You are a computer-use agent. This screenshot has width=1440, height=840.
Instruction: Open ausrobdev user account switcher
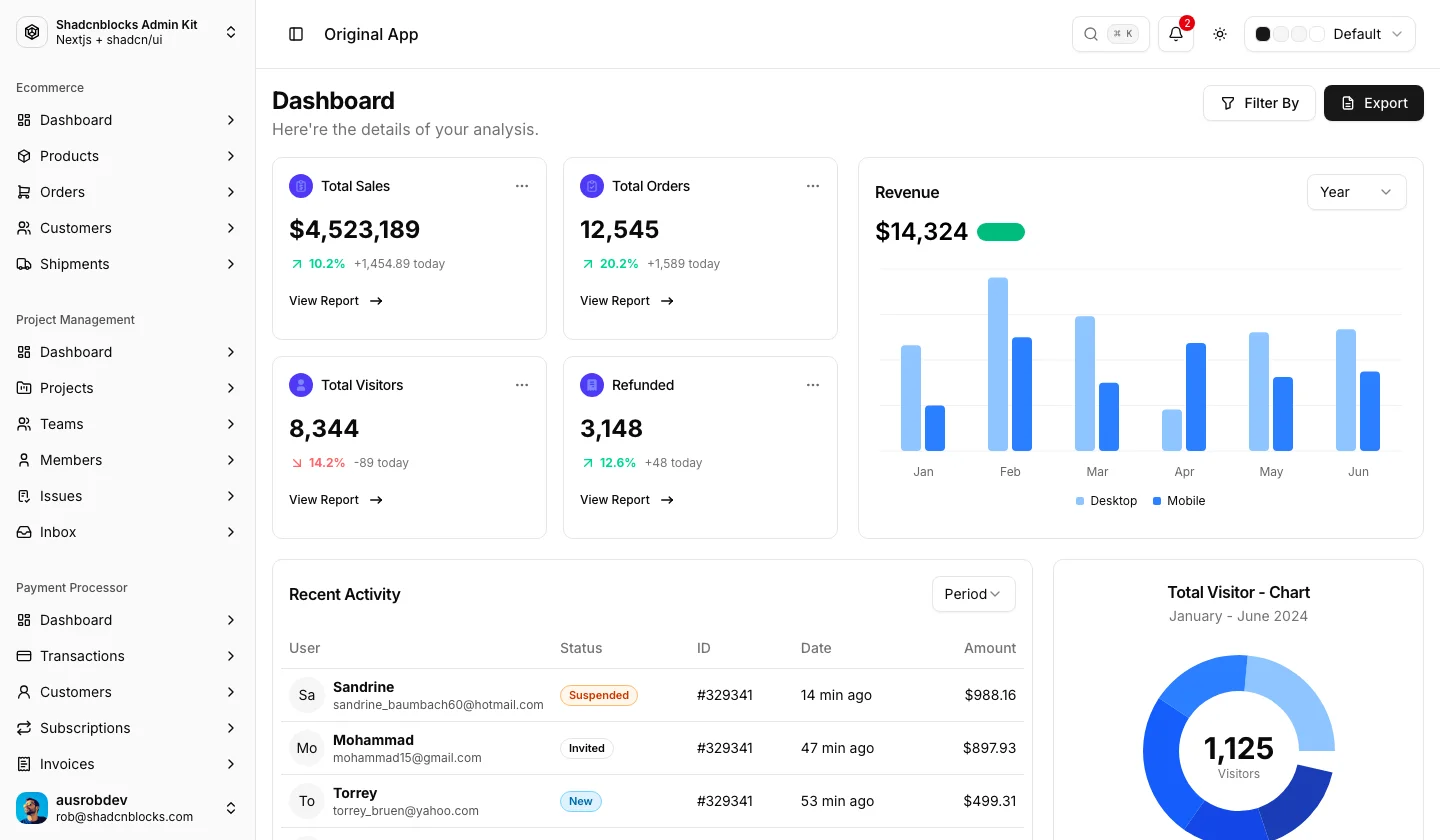[127, 808]
